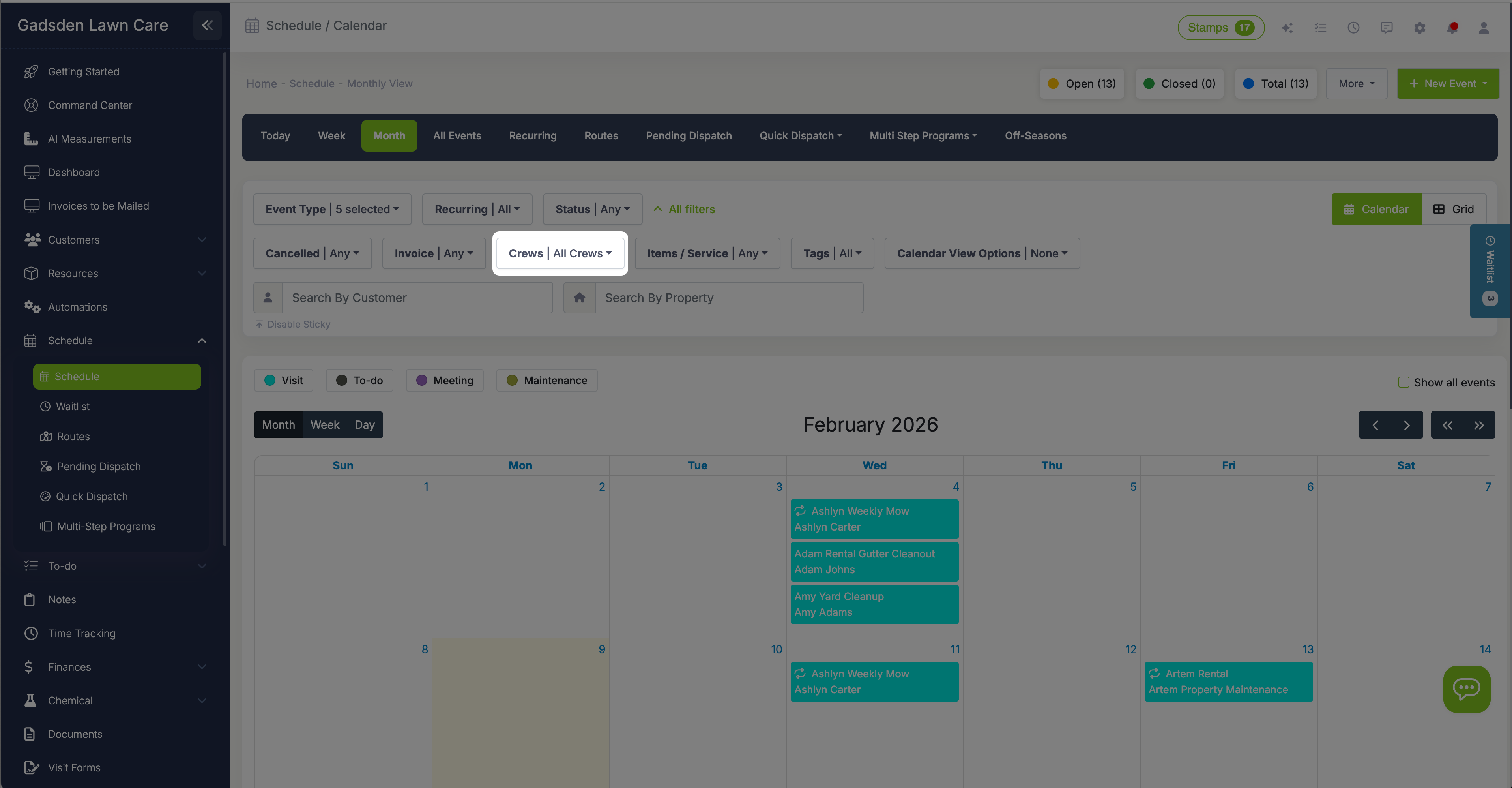The image size is (1512, 788).
Task: Open the messages comment icon in header
Action: (1387, 28)
